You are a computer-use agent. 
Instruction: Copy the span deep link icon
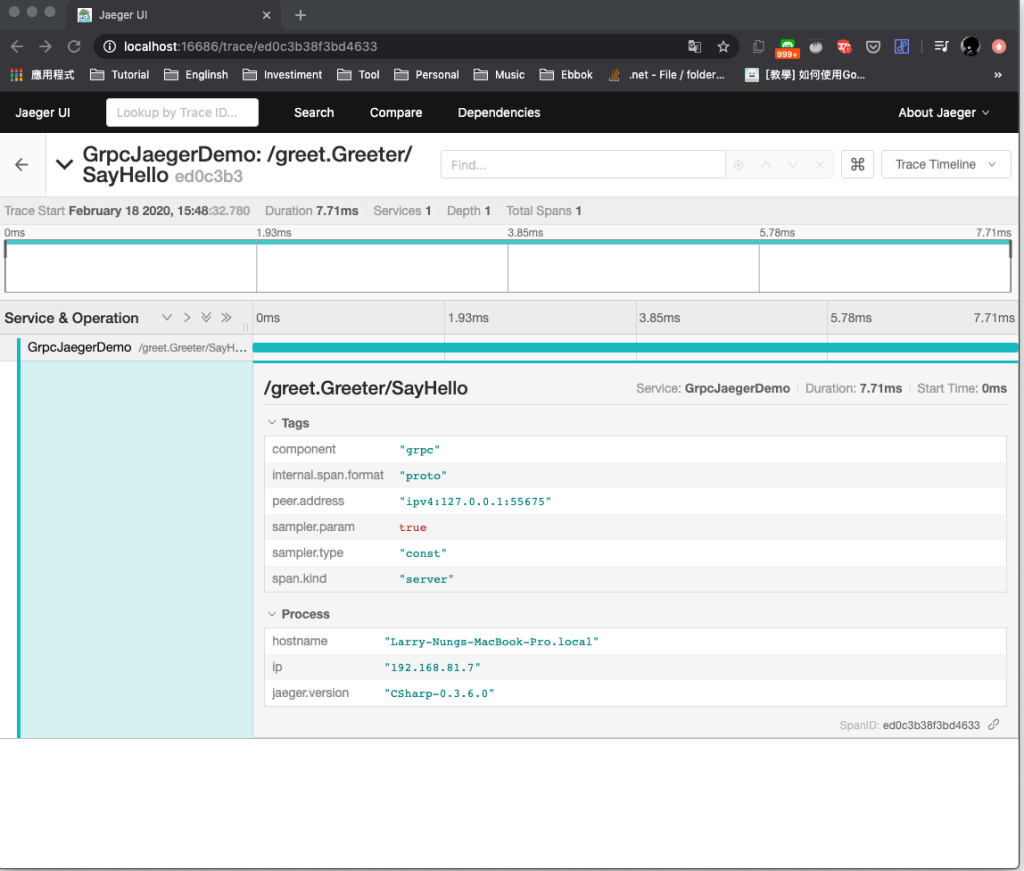tap(993, 725)
